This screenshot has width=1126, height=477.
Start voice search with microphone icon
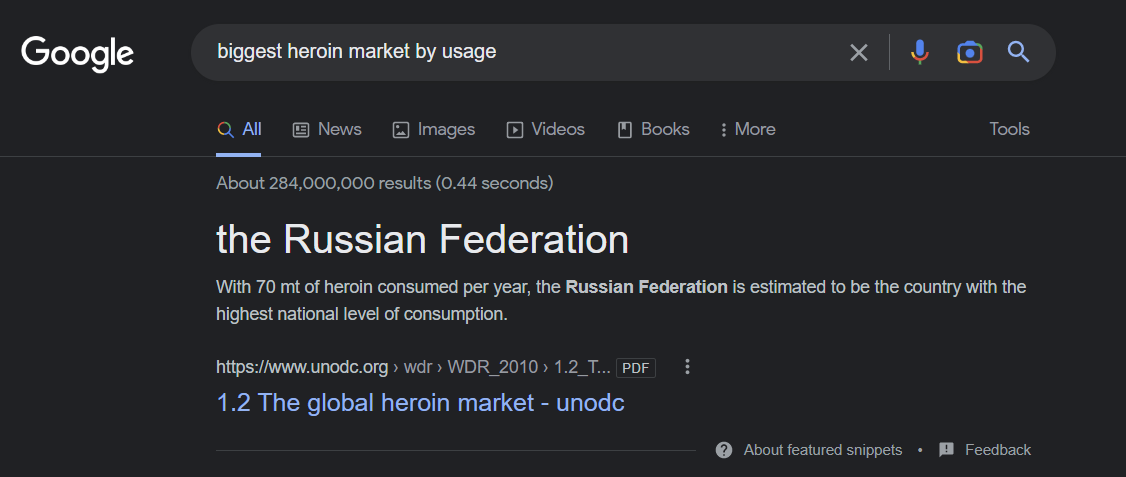[x=919, y=52]
